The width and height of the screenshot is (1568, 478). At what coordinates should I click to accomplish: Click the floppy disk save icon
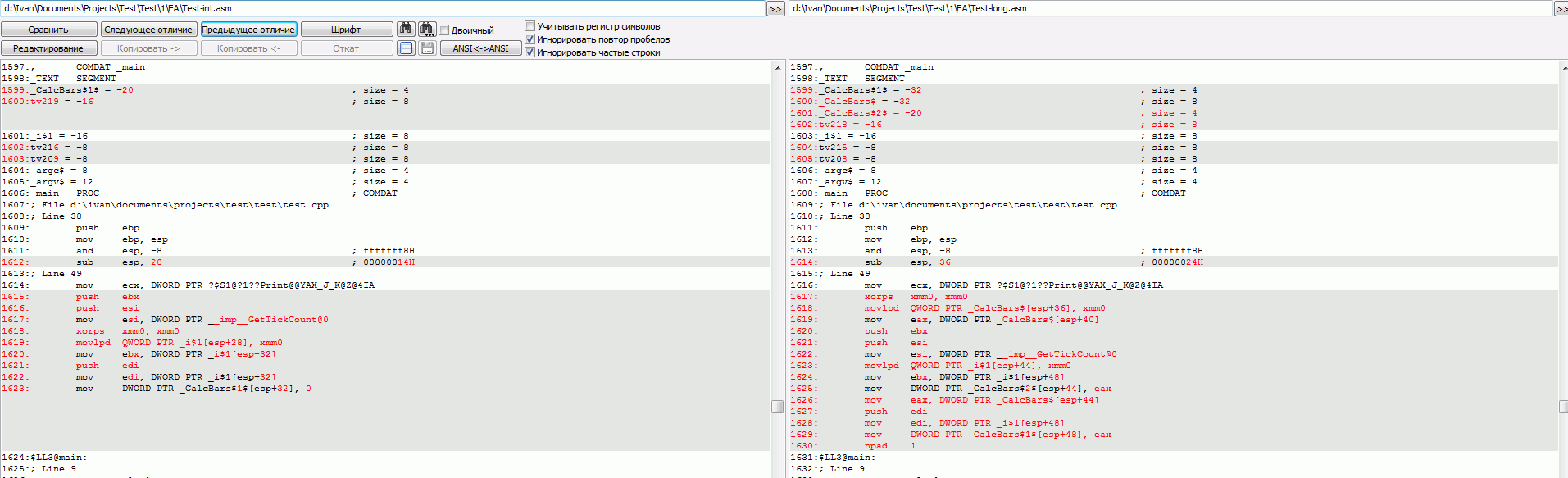pos(427,48)
